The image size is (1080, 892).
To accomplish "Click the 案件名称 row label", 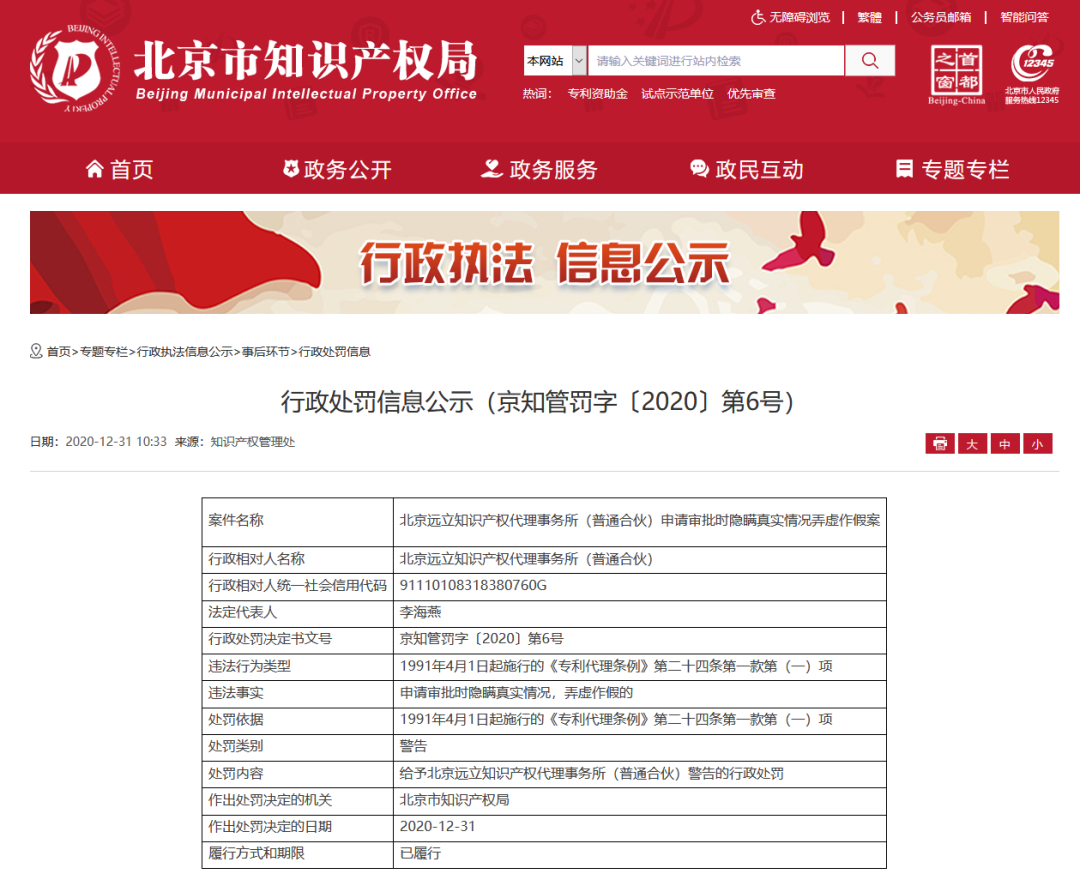I will click(297, 521).
